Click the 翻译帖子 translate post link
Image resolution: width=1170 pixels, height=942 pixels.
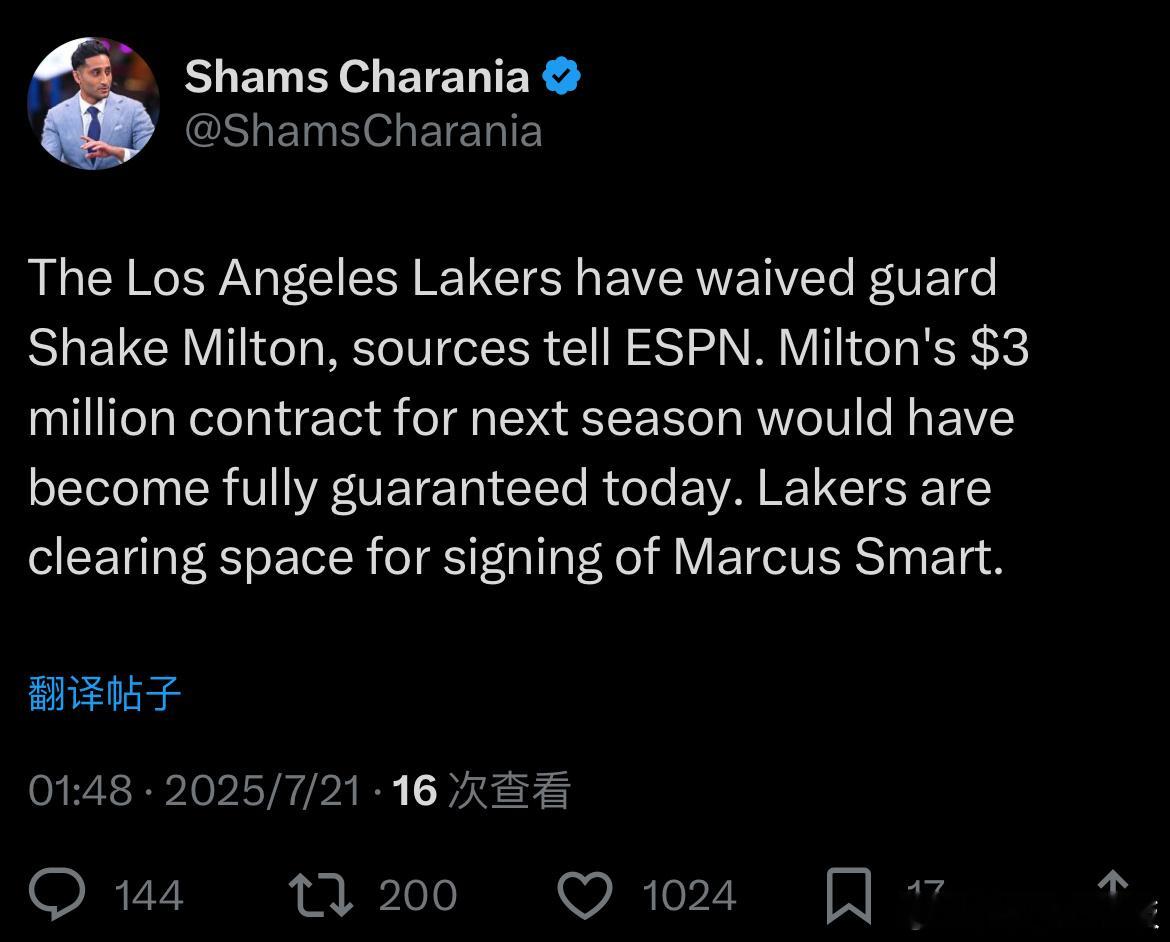pyautogui.click(x=104, y=693)
